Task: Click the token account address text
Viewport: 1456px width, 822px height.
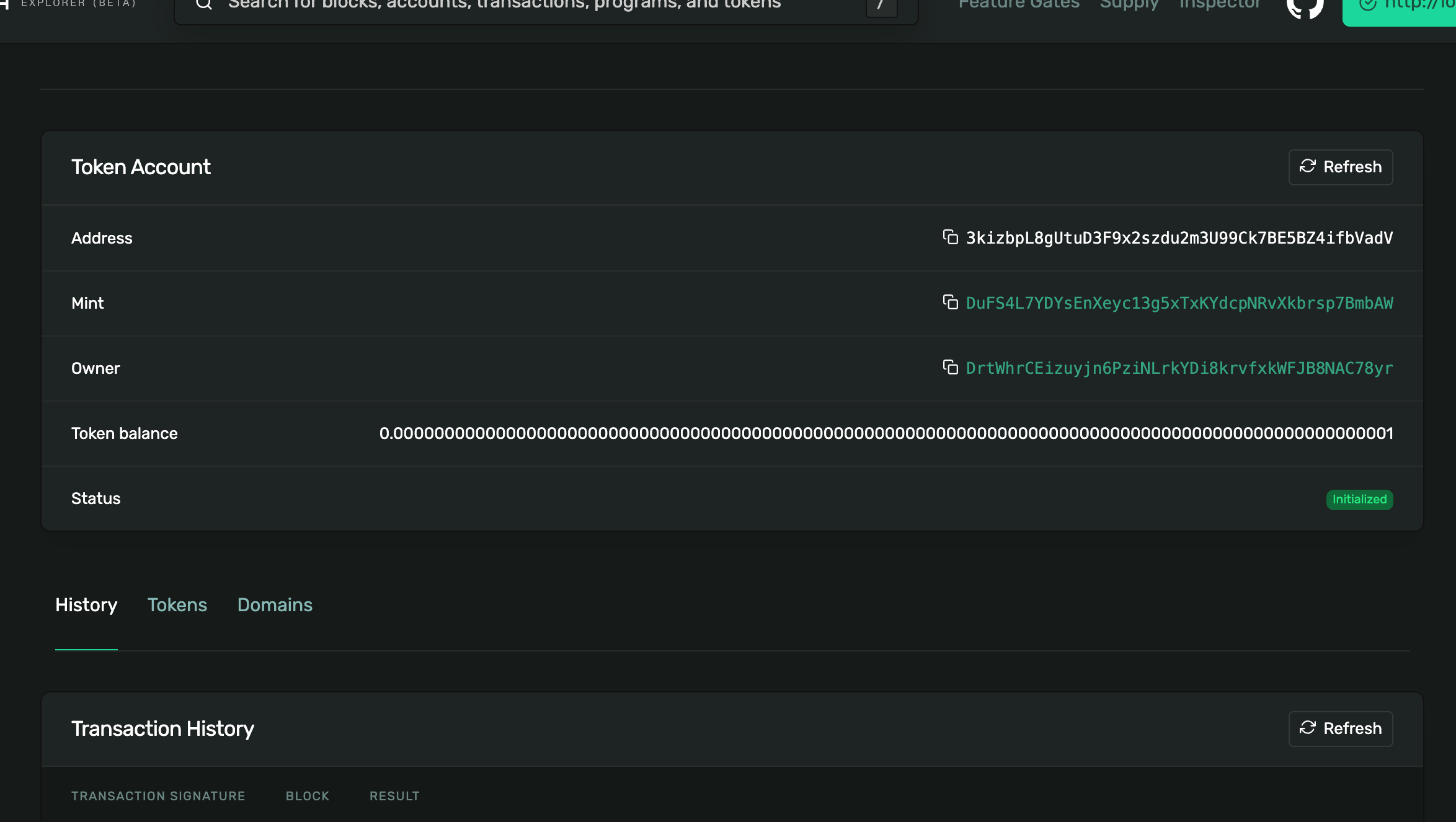Action: coord(1179,238)
